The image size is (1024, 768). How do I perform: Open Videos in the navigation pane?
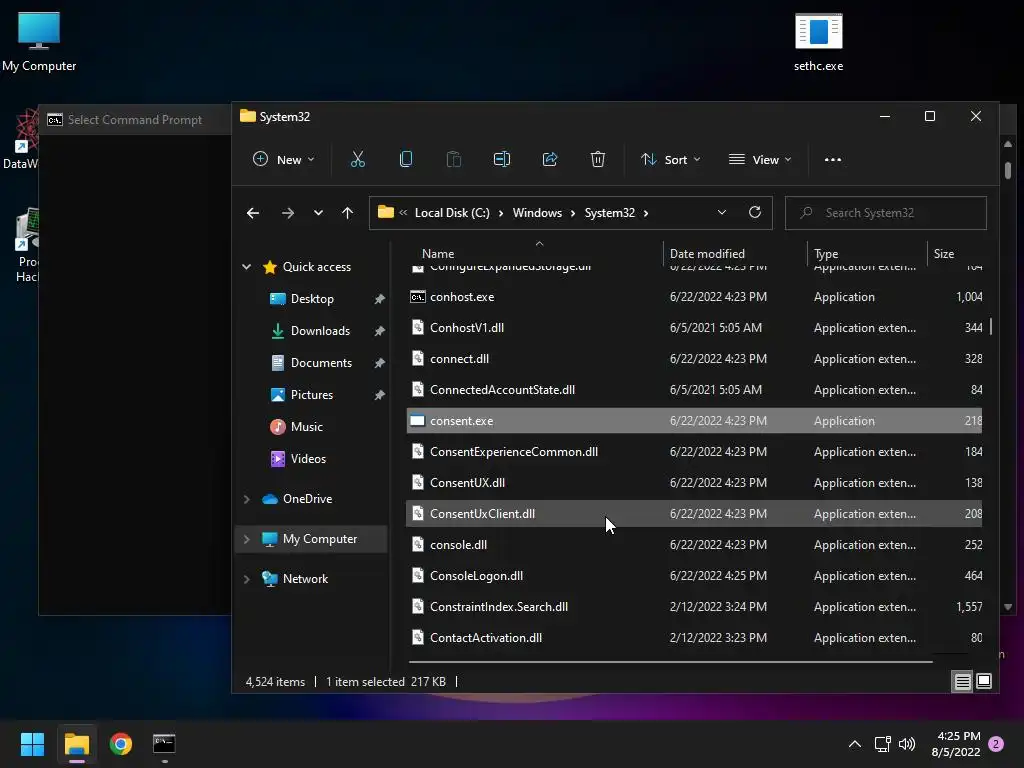coord(308,458)
